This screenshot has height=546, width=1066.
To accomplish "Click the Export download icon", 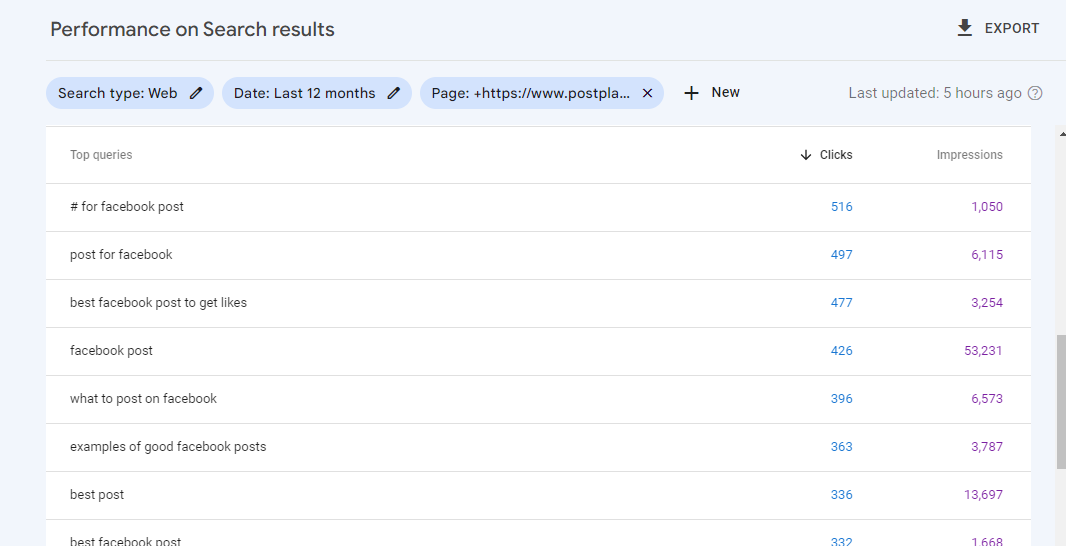I will (964, 28).
